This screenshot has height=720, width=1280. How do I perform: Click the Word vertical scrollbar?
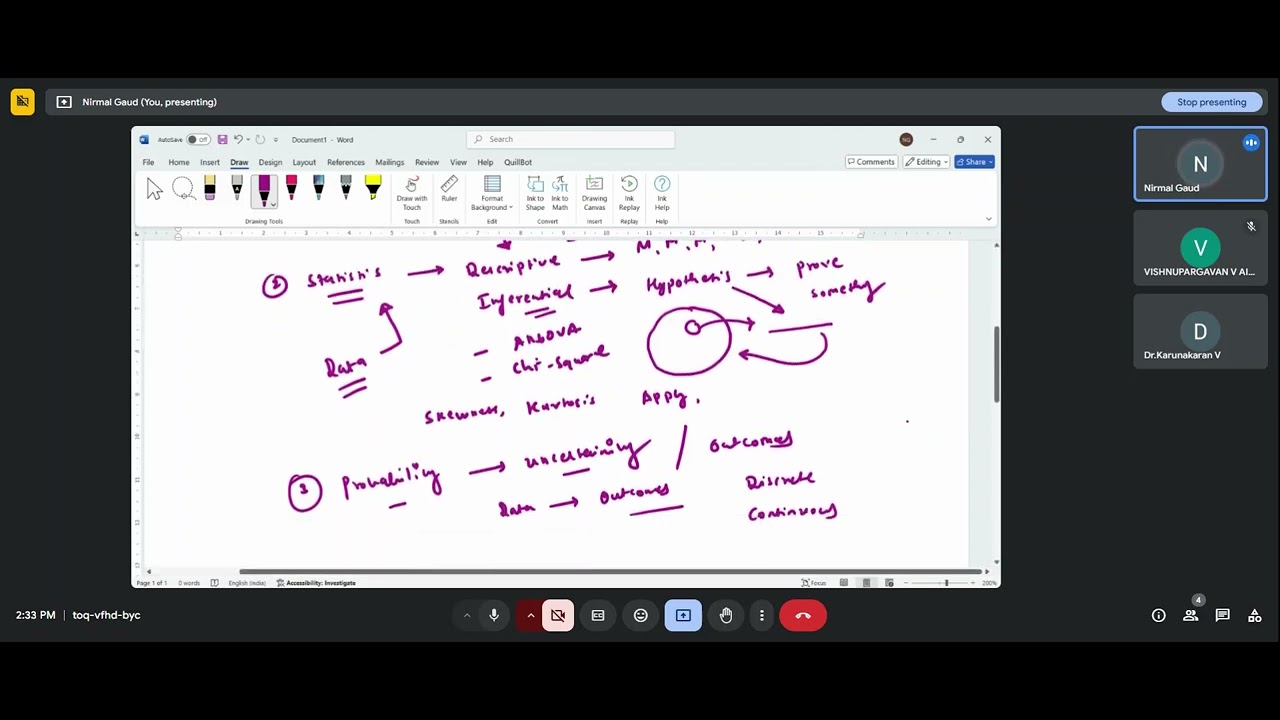click(x=996, y=365)
